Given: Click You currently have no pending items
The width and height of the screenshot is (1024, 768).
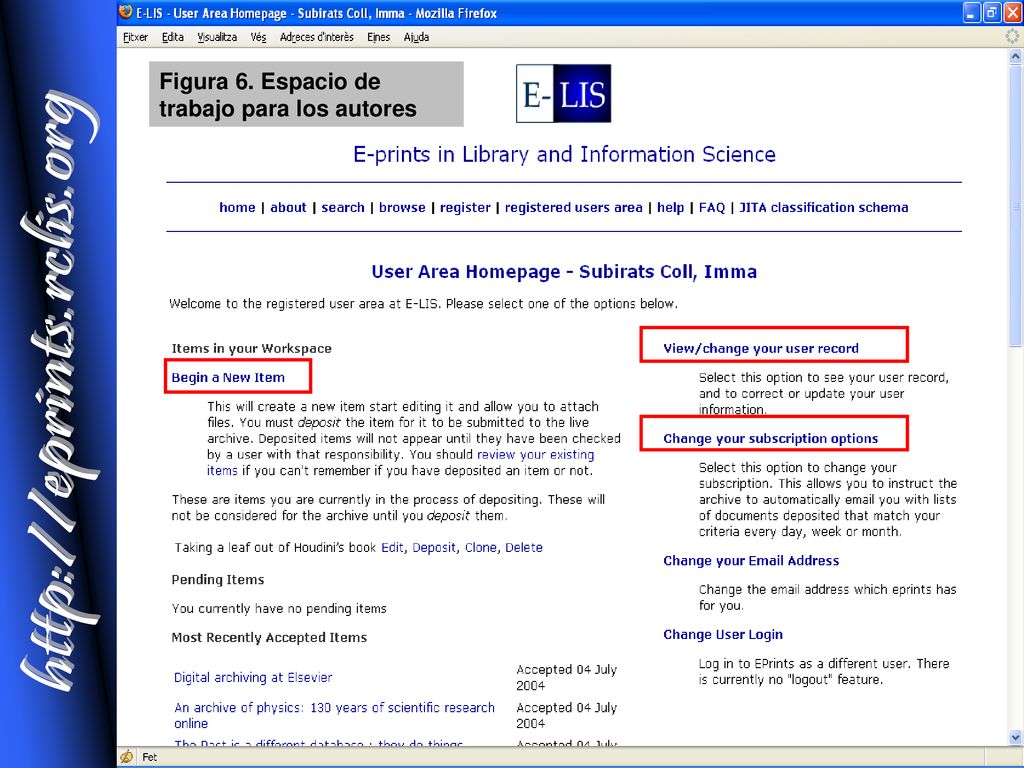Looking at the screenshot, I should 279,609.
